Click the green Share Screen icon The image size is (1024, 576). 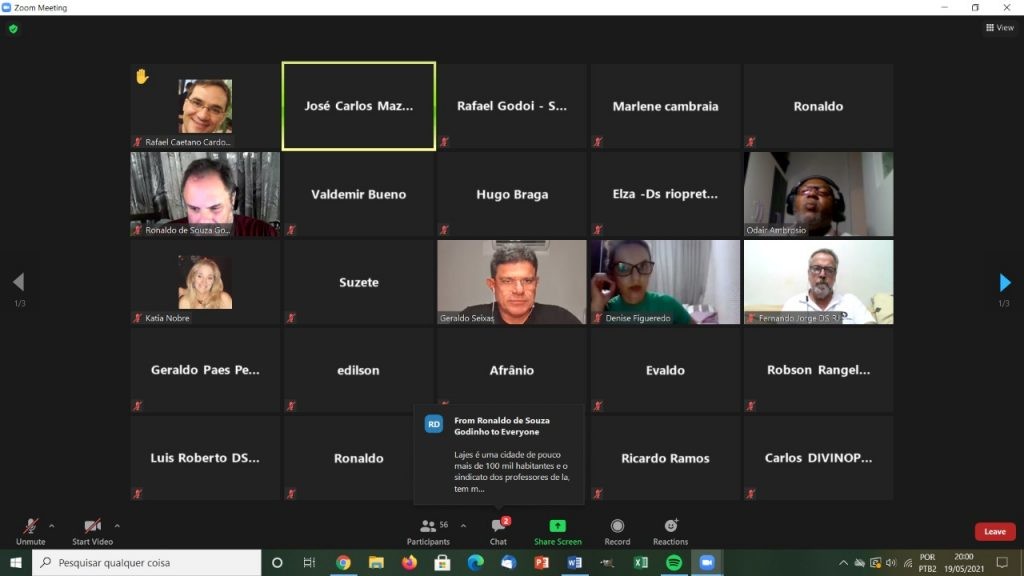pos(557,529)
